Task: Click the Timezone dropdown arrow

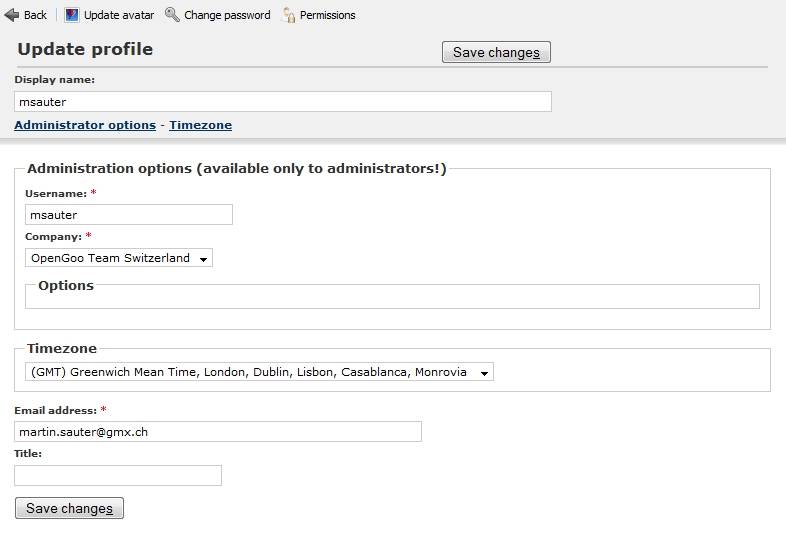Action: tap(484, 373)
